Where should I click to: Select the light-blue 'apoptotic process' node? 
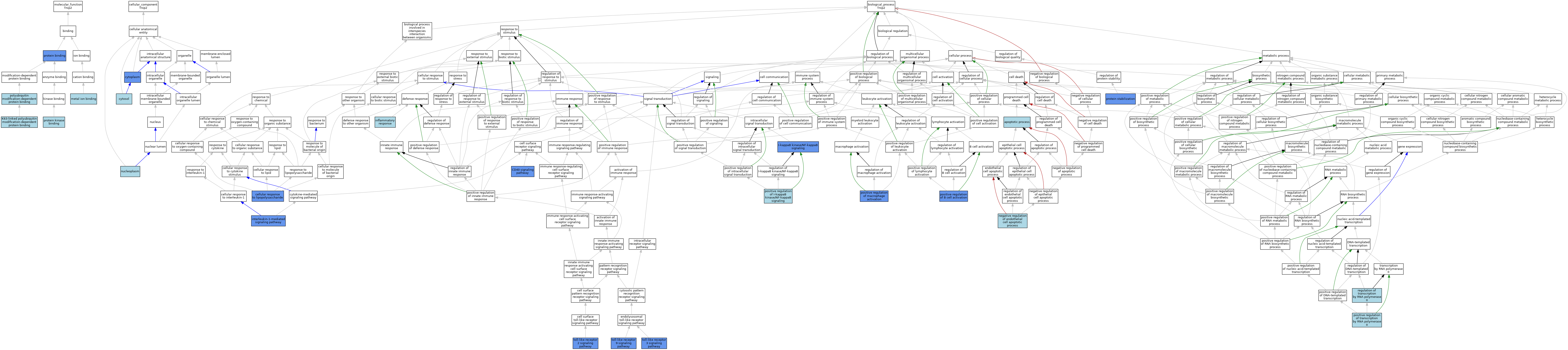[x=1016, y=122]
